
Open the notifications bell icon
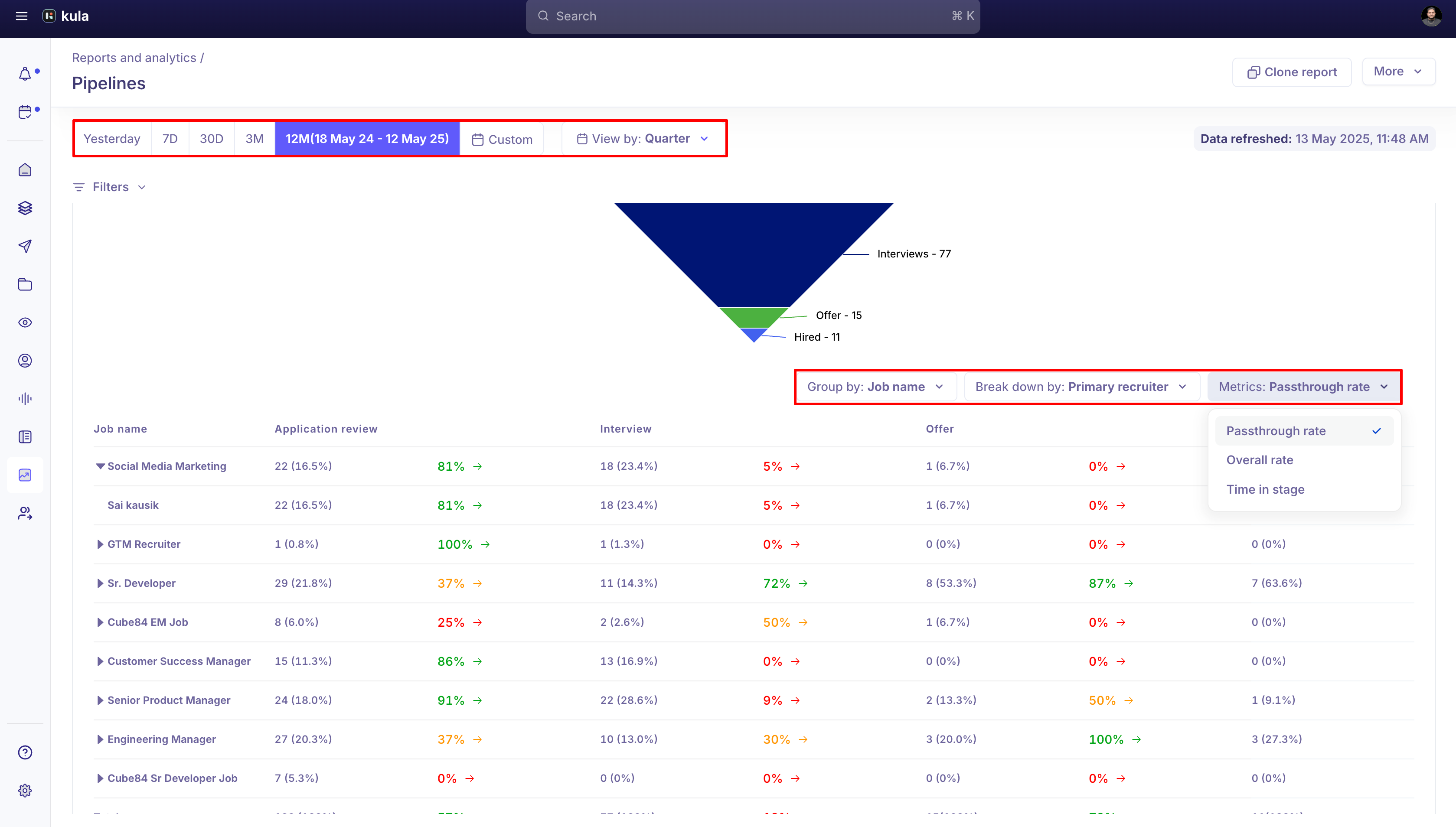pos(25,74)
